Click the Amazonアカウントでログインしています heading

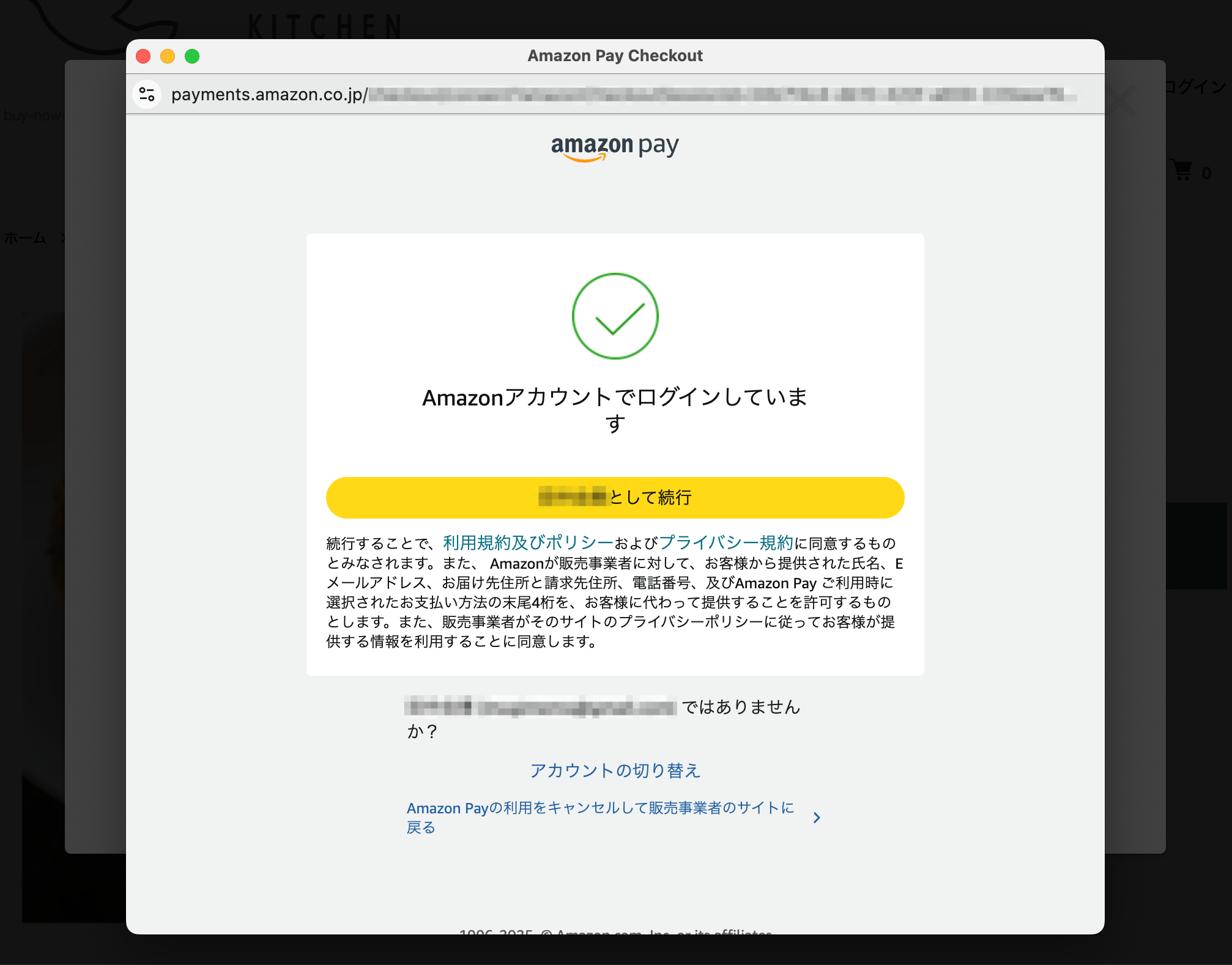pos(615,410)
